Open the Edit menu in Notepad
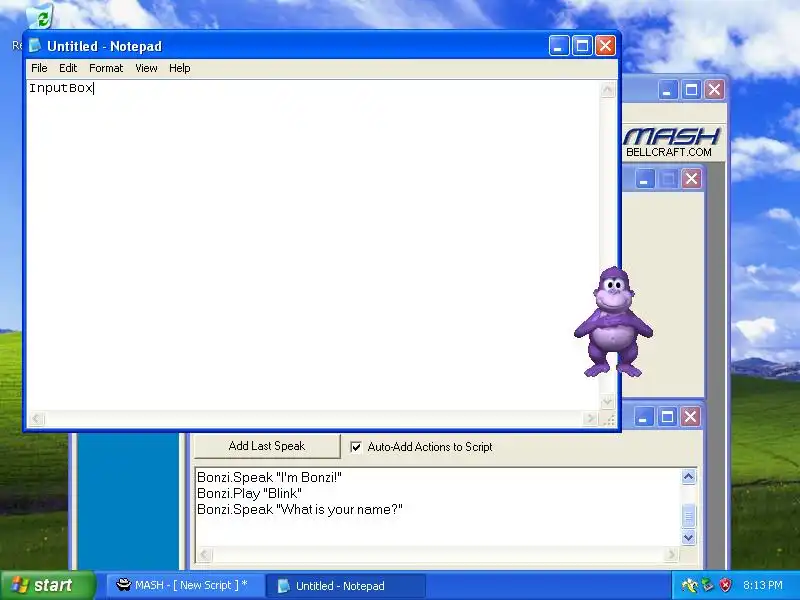The image size is (800, 600). tap(68, 68)
